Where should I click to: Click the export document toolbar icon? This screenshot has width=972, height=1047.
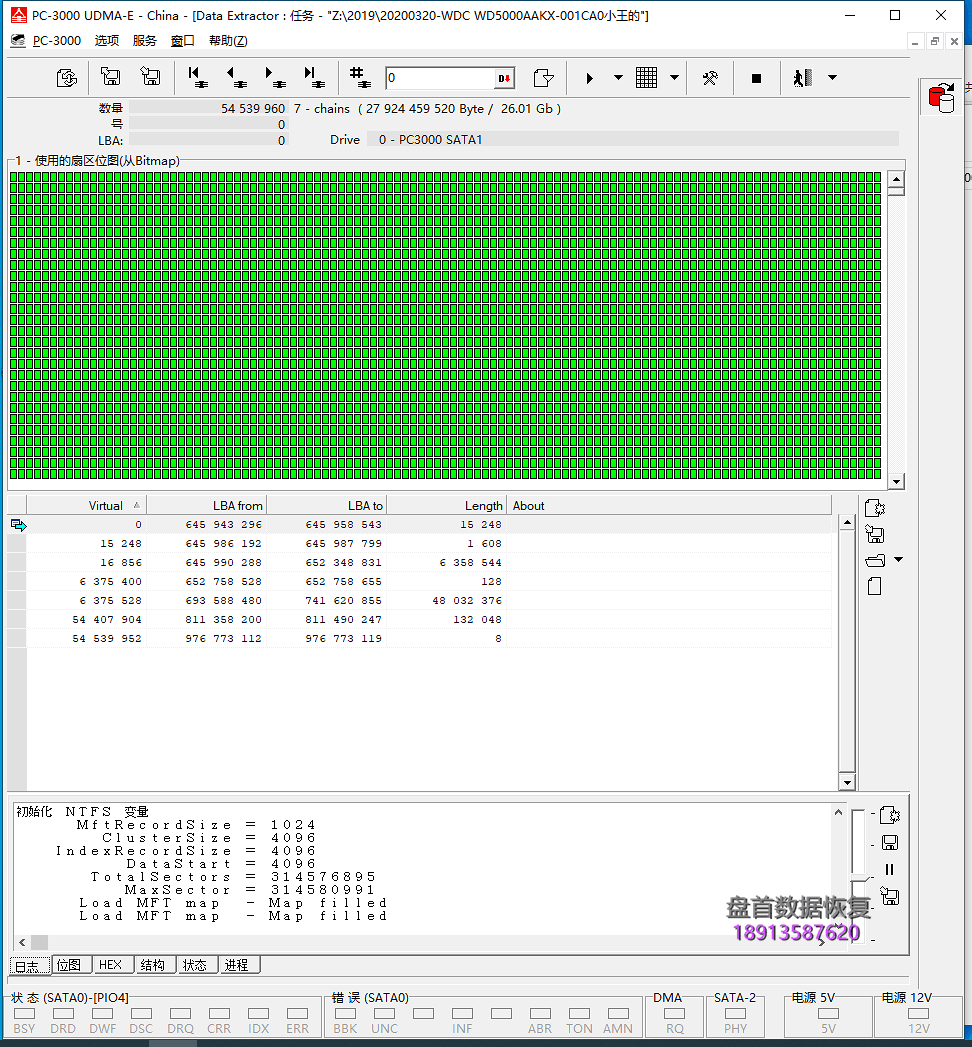point(543,78)
